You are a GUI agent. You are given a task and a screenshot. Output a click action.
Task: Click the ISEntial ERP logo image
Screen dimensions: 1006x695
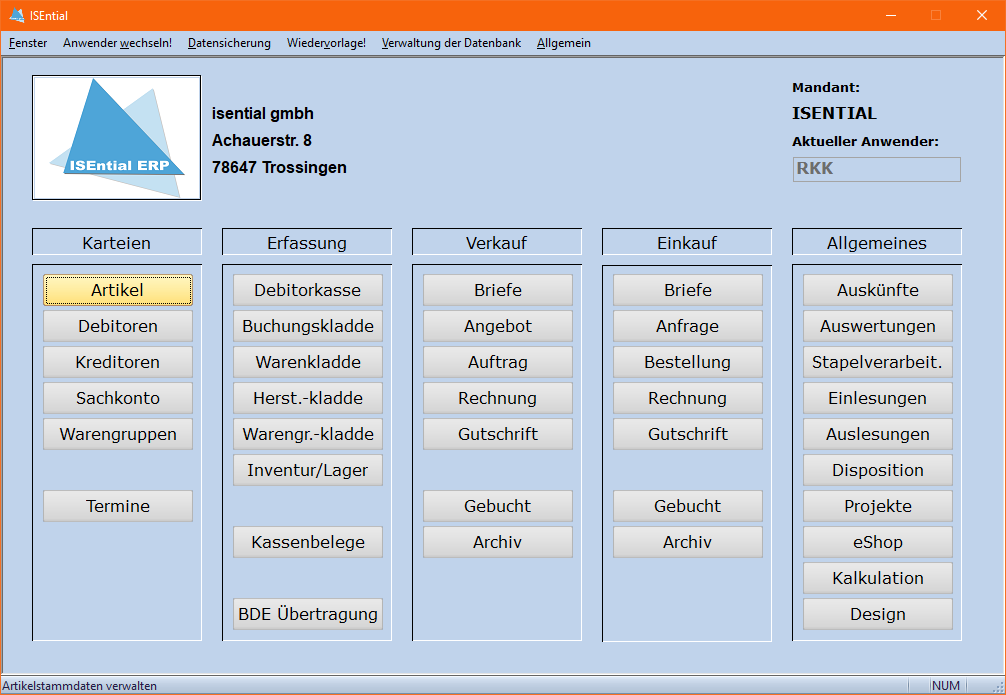(116, 138)
